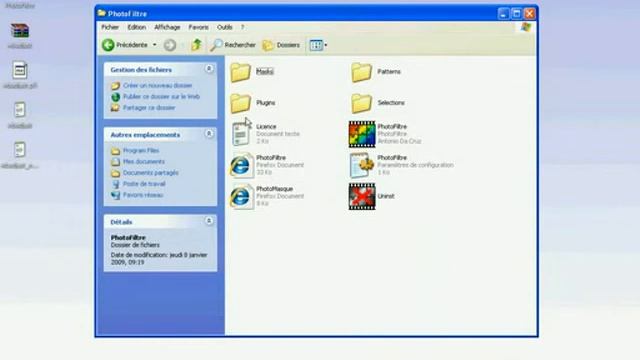Screen dimensions: 640x360
Task: Select PhotoFiltre configuration settings file icon
Action: click(362, 165)
